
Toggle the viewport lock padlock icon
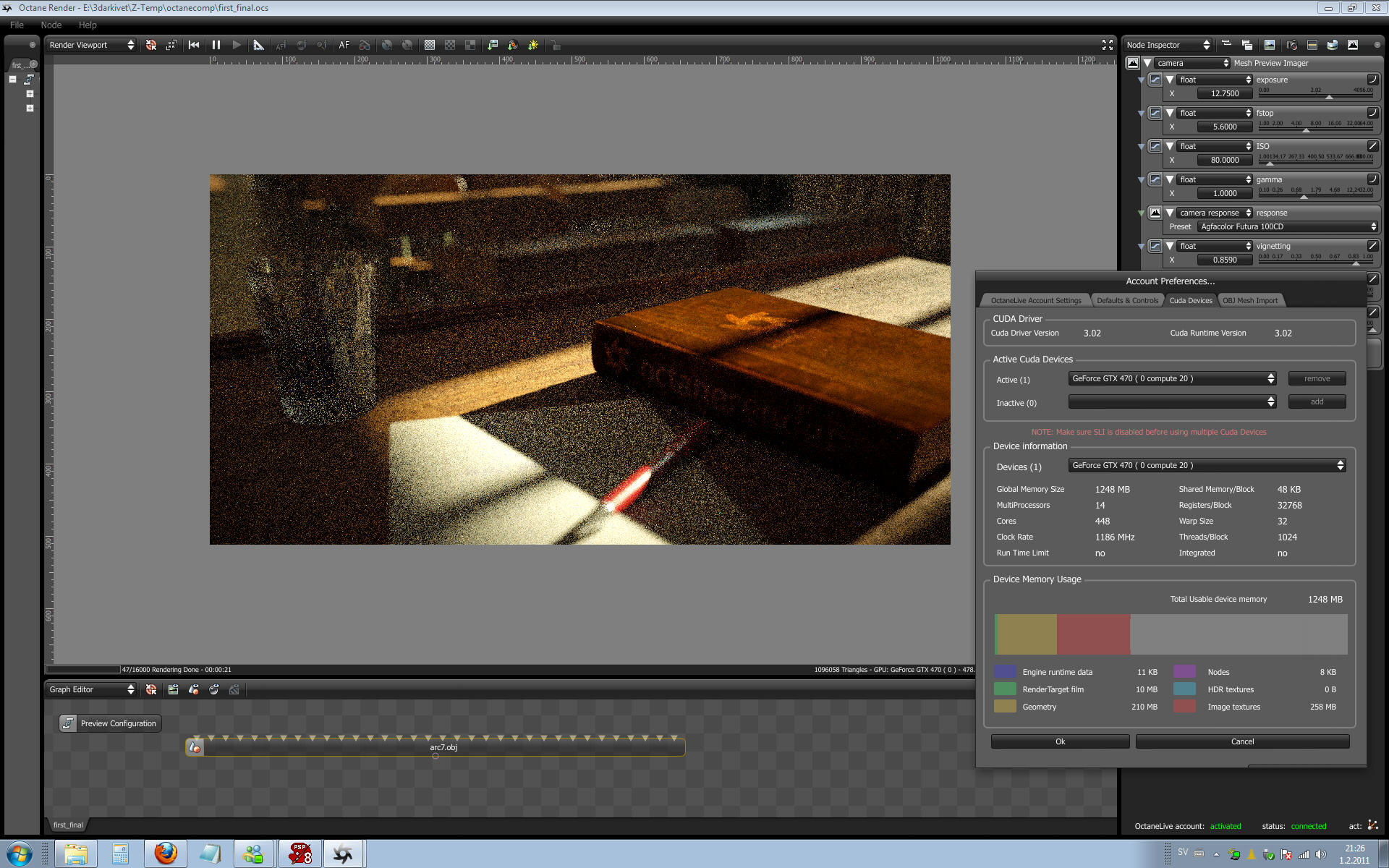[556, 45]
